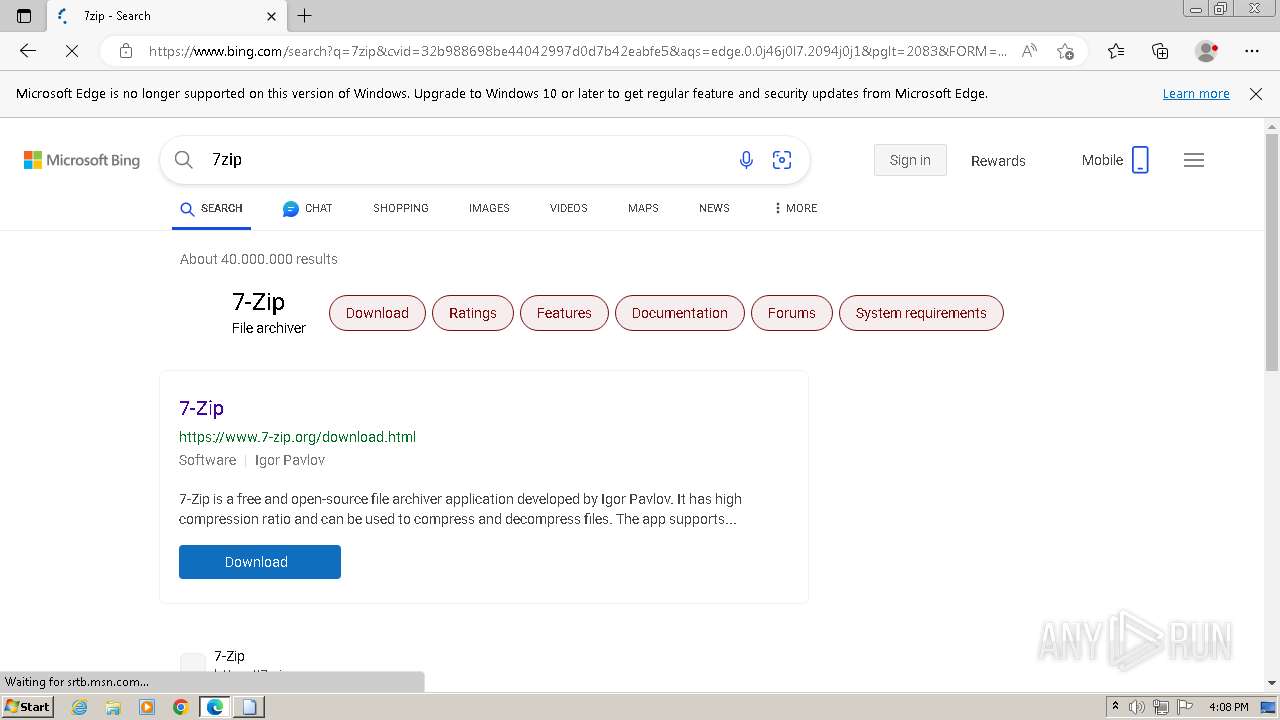The width and height of the screenshot is (1280, 720).
Task: Click 'About 40.000.000 results' text
Action: 259,259
